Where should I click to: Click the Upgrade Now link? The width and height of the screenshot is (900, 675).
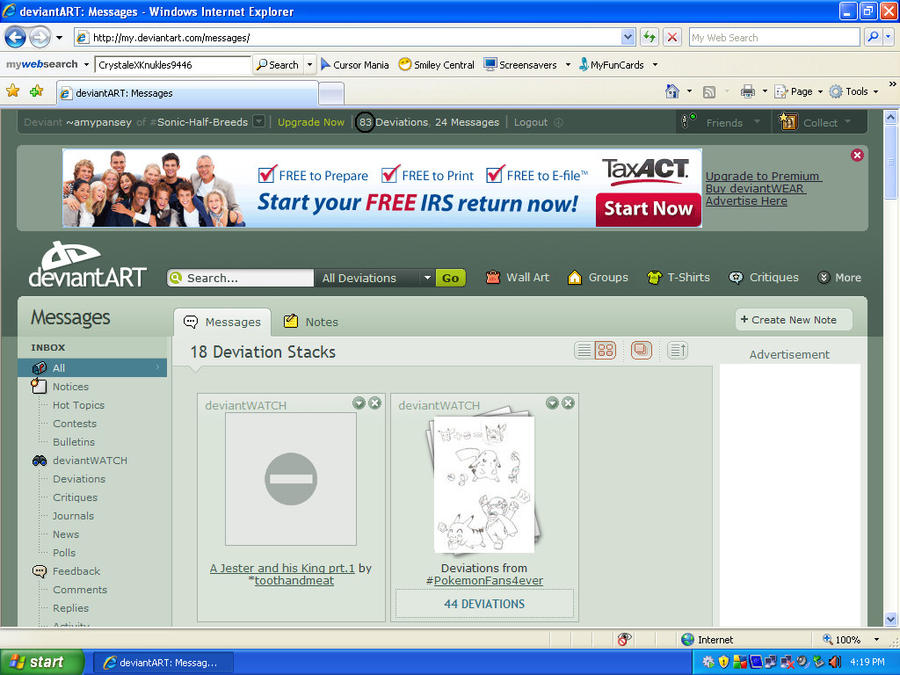(x=311, y=122)
